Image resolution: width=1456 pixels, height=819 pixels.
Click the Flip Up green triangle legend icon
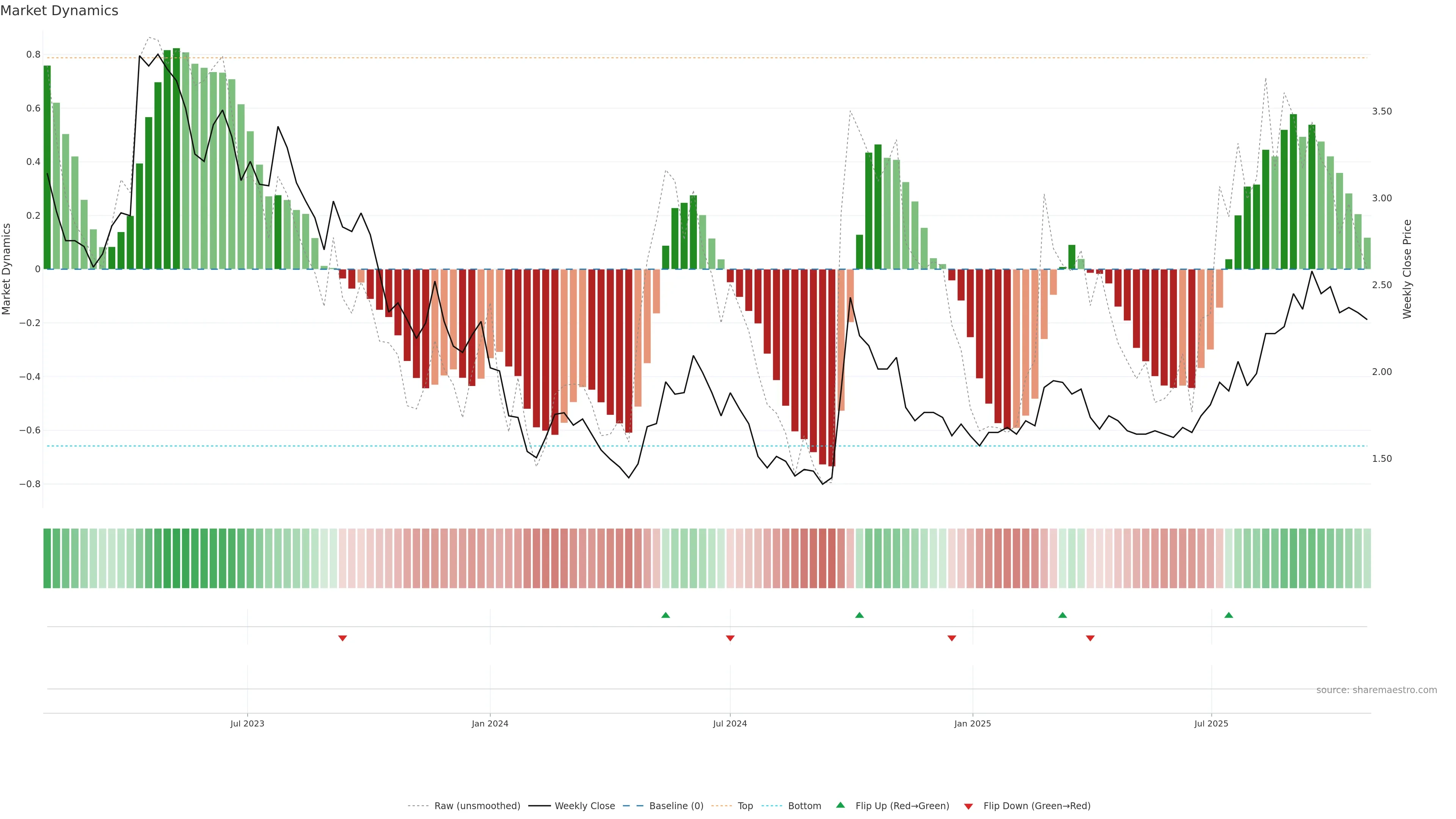pyautogui.click(x=841, y=805)
